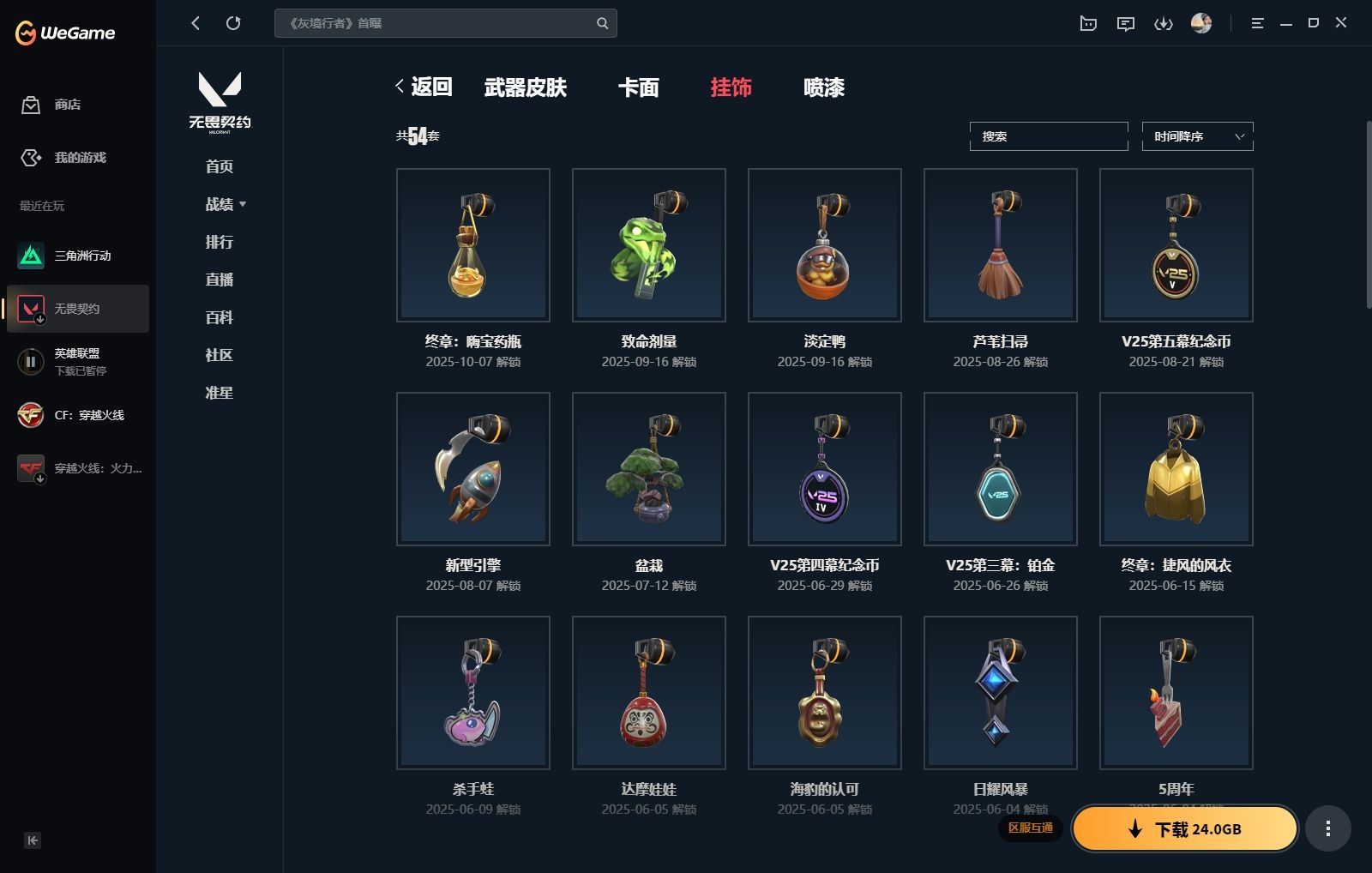The image size is (1372, 873).
Task: Go back with the top arrow icon
Action: [x=196, y=23]
